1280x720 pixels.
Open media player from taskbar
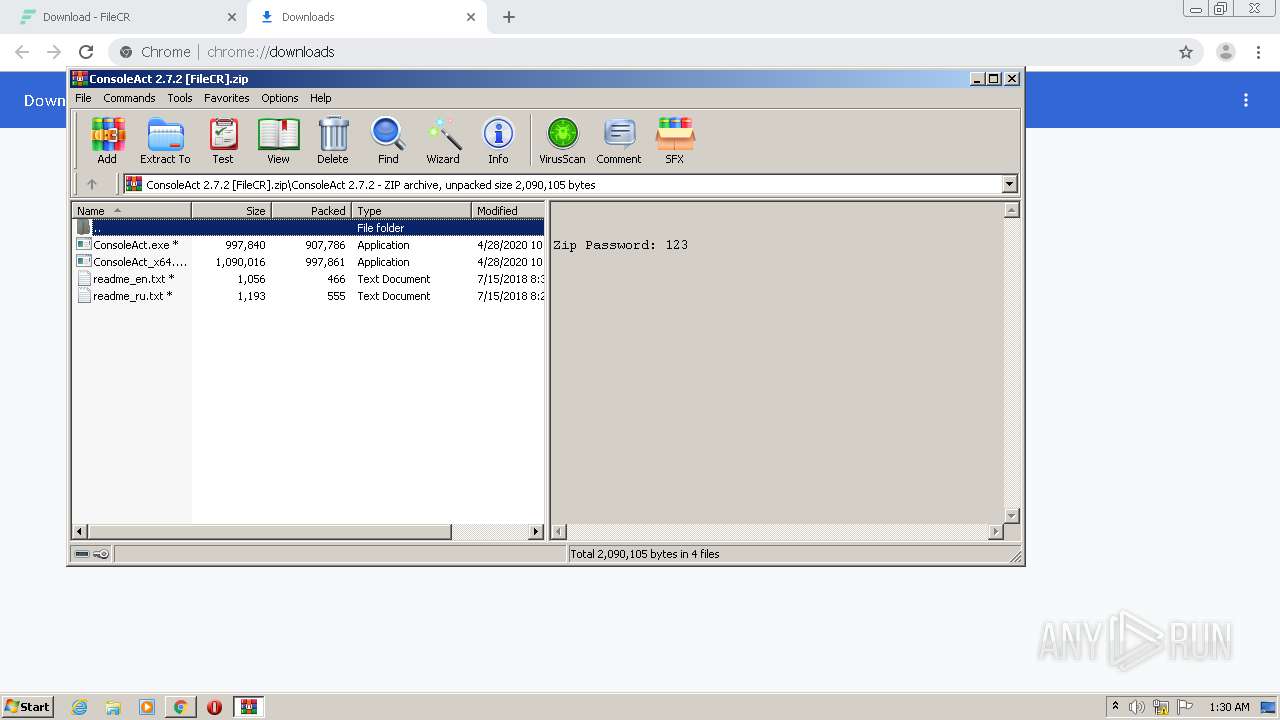147,707
